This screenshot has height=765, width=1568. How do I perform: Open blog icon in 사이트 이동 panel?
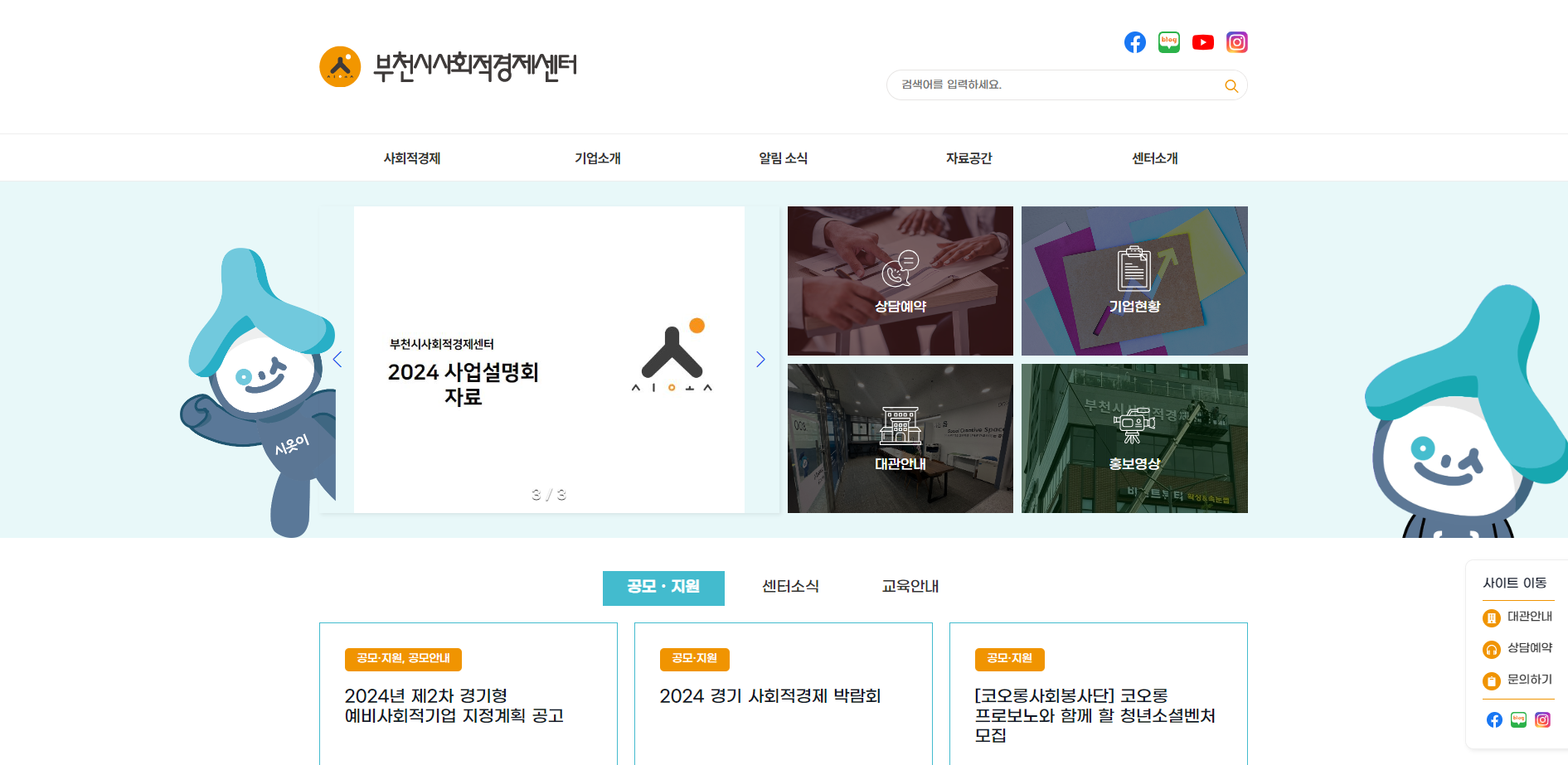tap(1518, 719)
